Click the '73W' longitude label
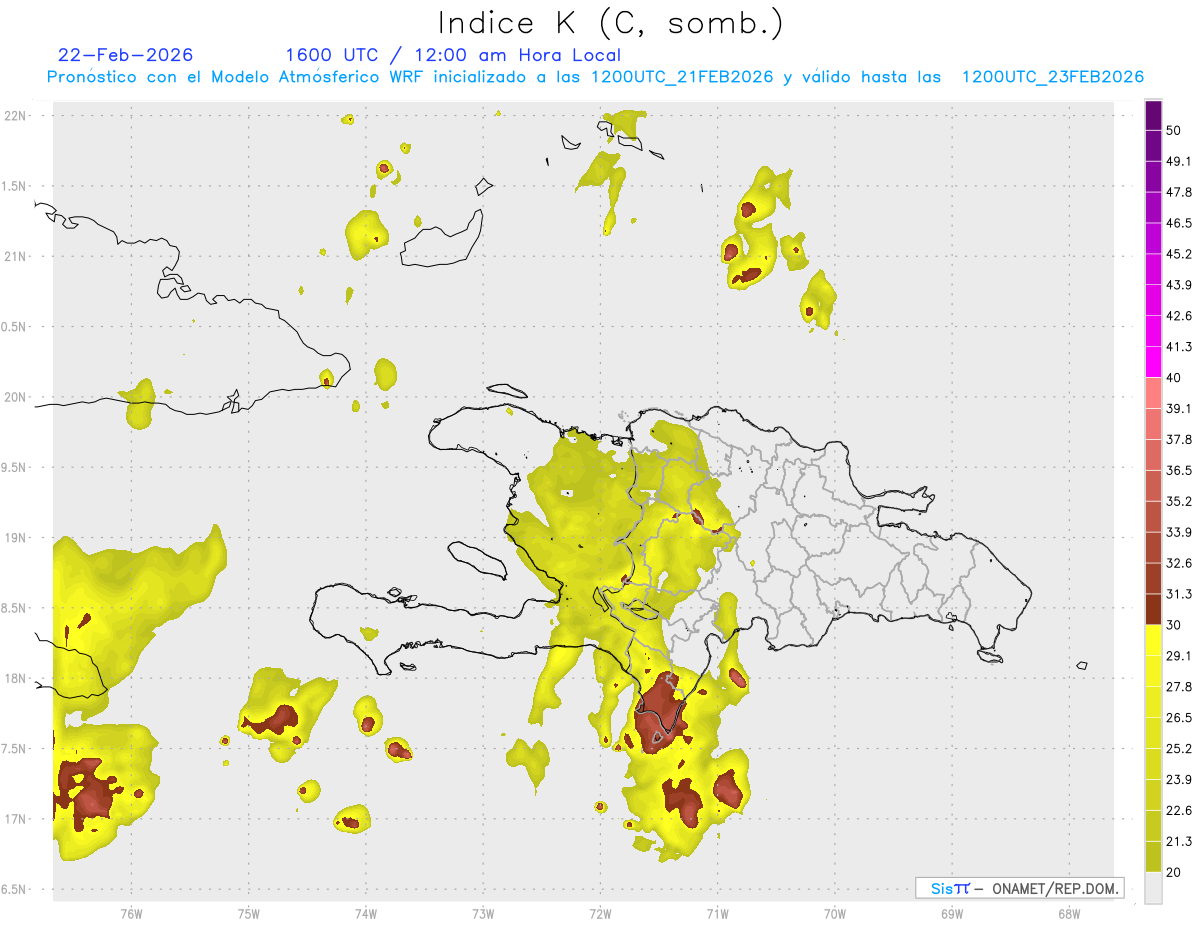The image size is (1200, 927). [x=483, y=913]
